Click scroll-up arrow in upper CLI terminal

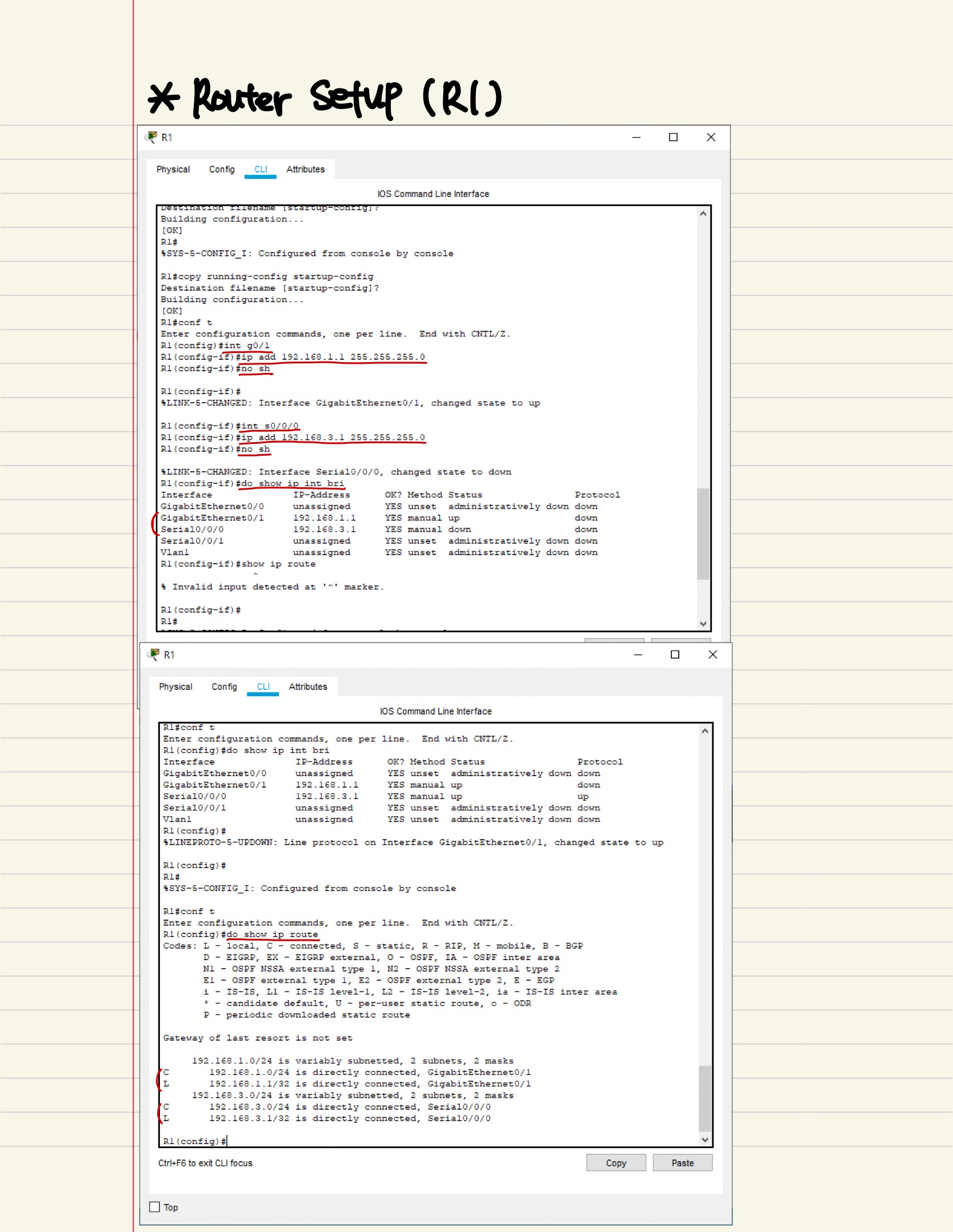pyautogui.click(x=703, y=214)
